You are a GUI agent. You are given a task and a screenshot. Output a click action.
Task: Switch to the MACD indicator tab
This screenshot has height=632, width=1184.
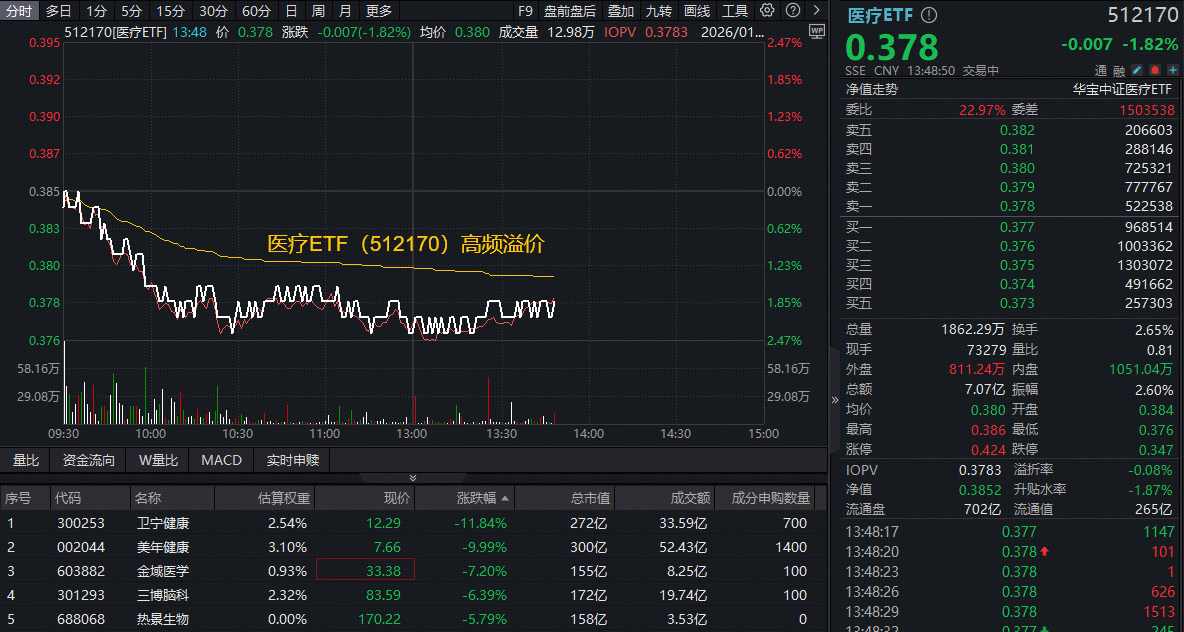[x=221, y=460]
